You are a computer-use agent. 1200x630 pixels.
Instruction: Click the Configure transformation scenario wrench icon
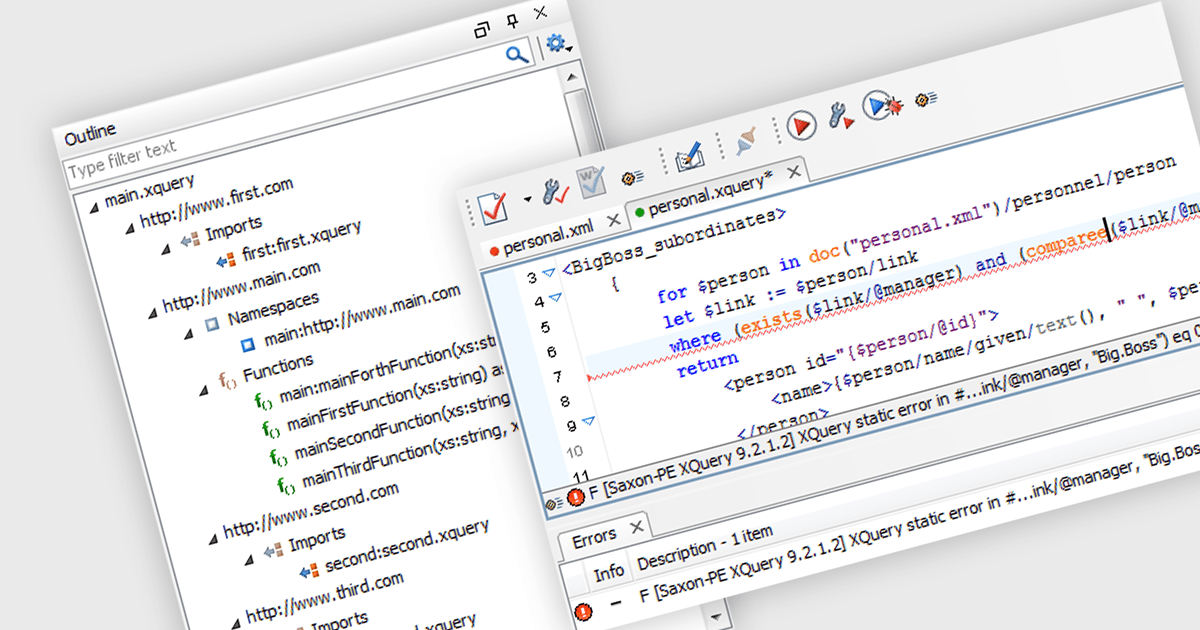[x=840, y=116]
